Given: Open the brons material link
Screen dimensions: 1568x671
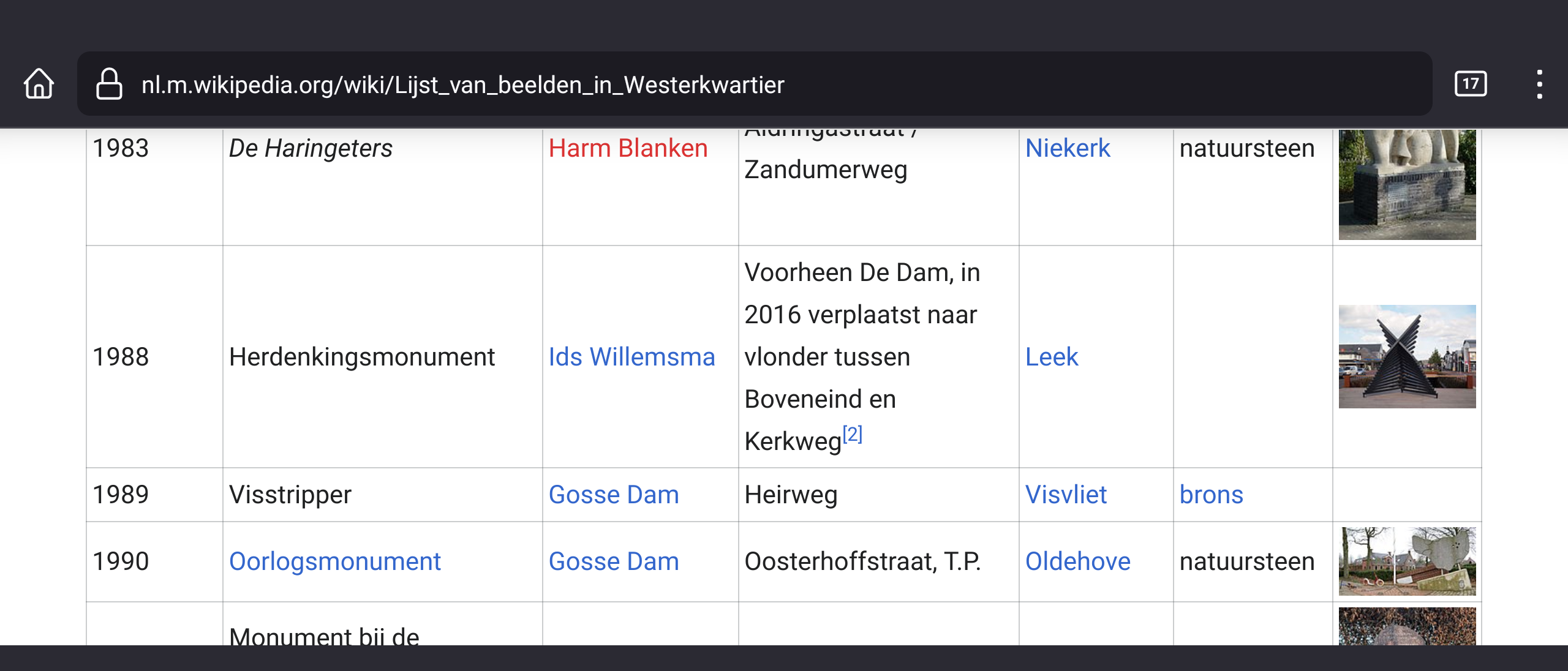Looking at the screenshot, I should coord(1211,495).
